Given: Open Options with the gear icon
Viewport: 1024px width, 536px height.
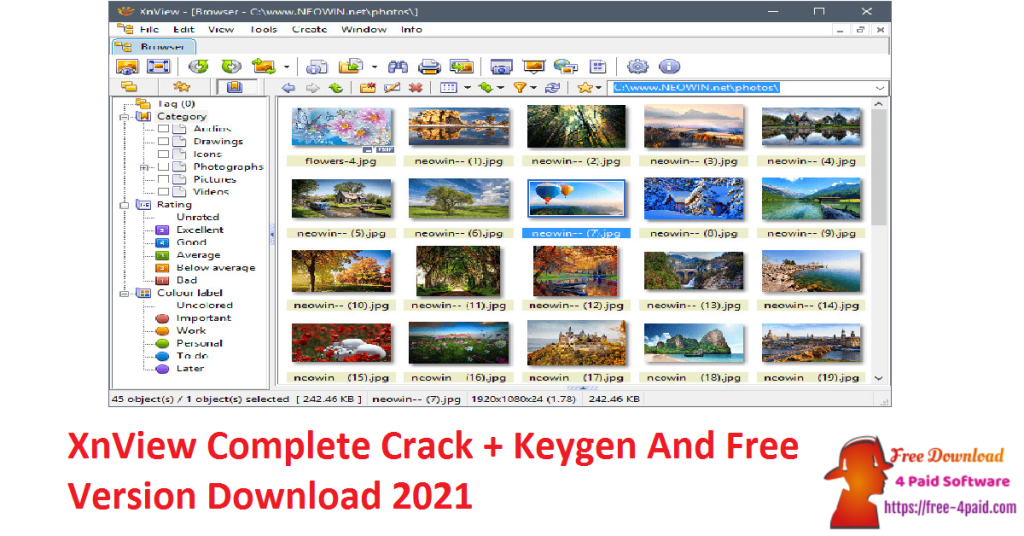Looking at the screenshot, I should click(637, 67).
